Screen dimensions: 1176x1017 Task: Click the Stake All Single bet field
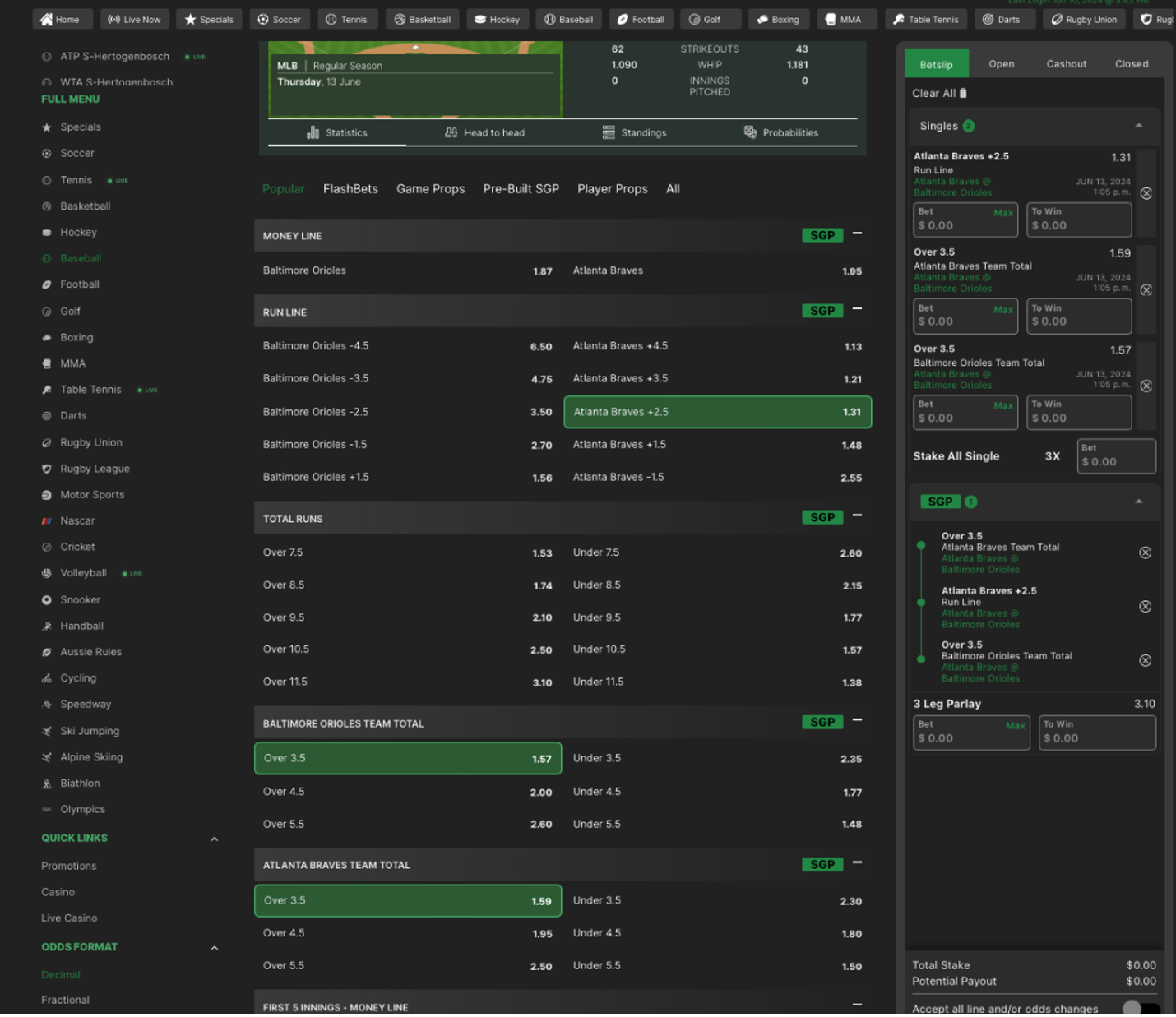click(x=1117, y=456)
